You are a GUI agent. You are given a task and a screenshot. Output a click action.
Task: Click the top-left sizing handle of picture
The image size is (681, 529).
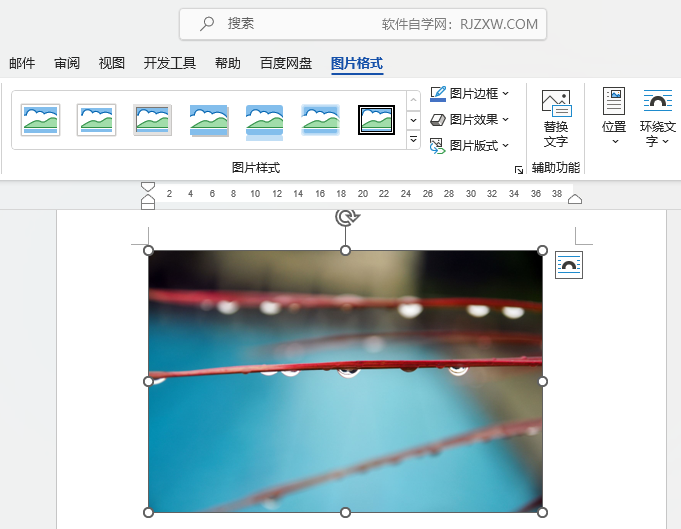click(148, 251)
